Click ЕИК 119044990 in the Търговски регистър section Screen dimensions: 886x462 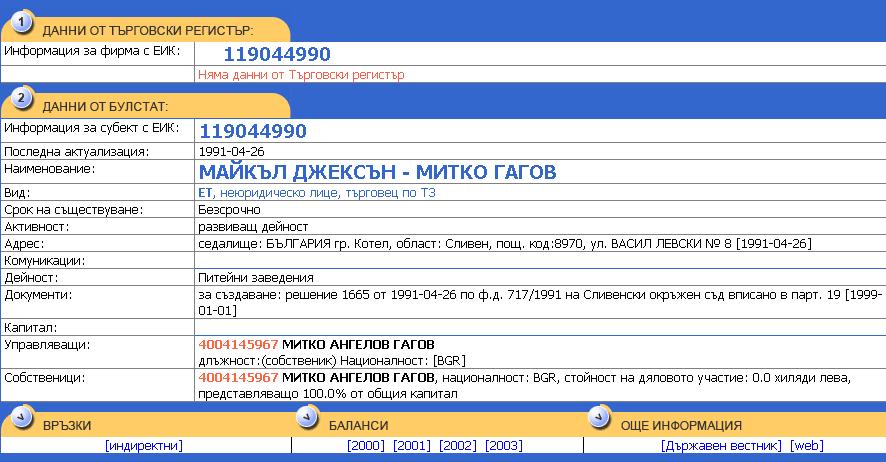pyautogui.click(x=277, y=54)
